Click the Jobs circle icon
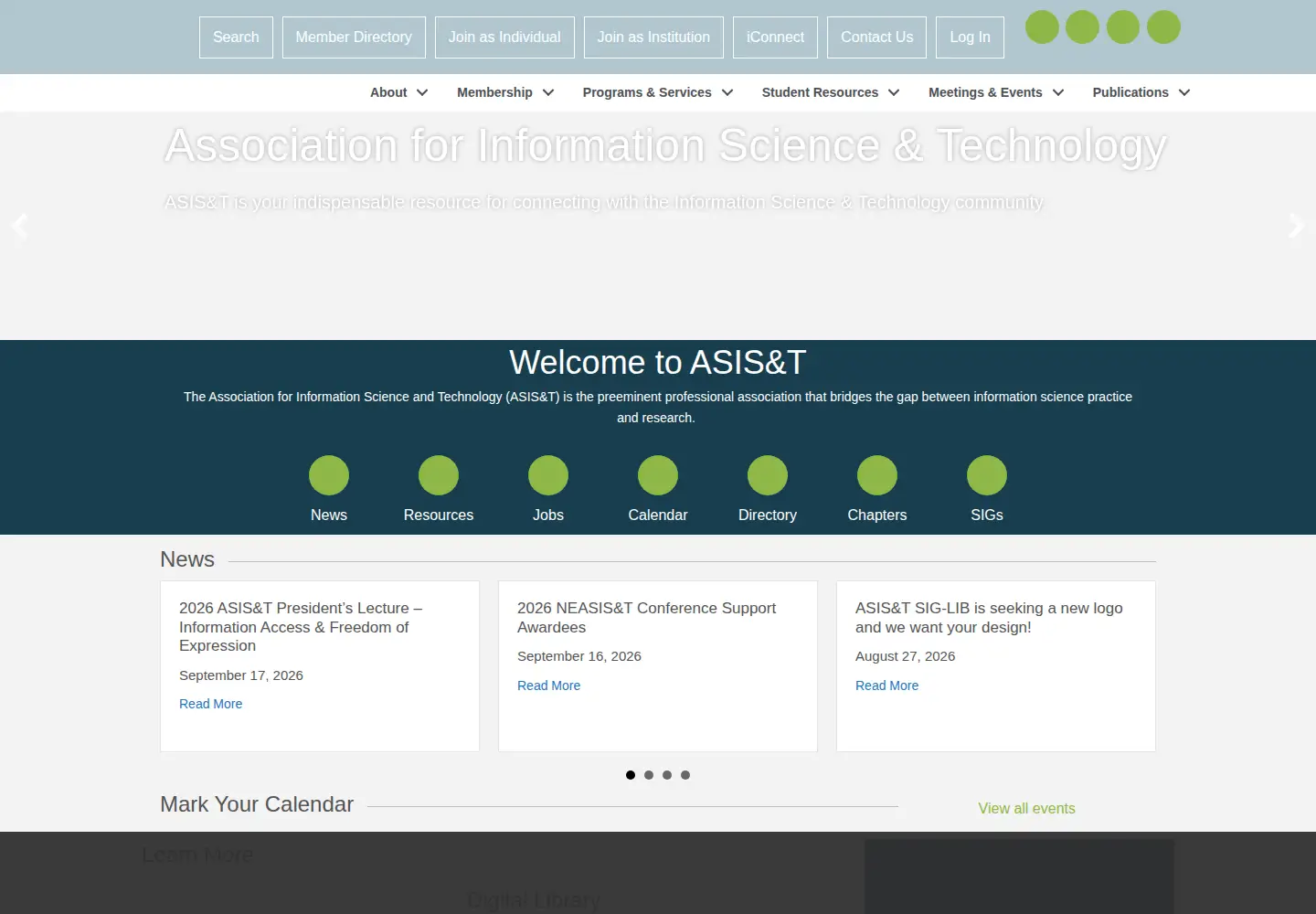 (x=548, y=475)
